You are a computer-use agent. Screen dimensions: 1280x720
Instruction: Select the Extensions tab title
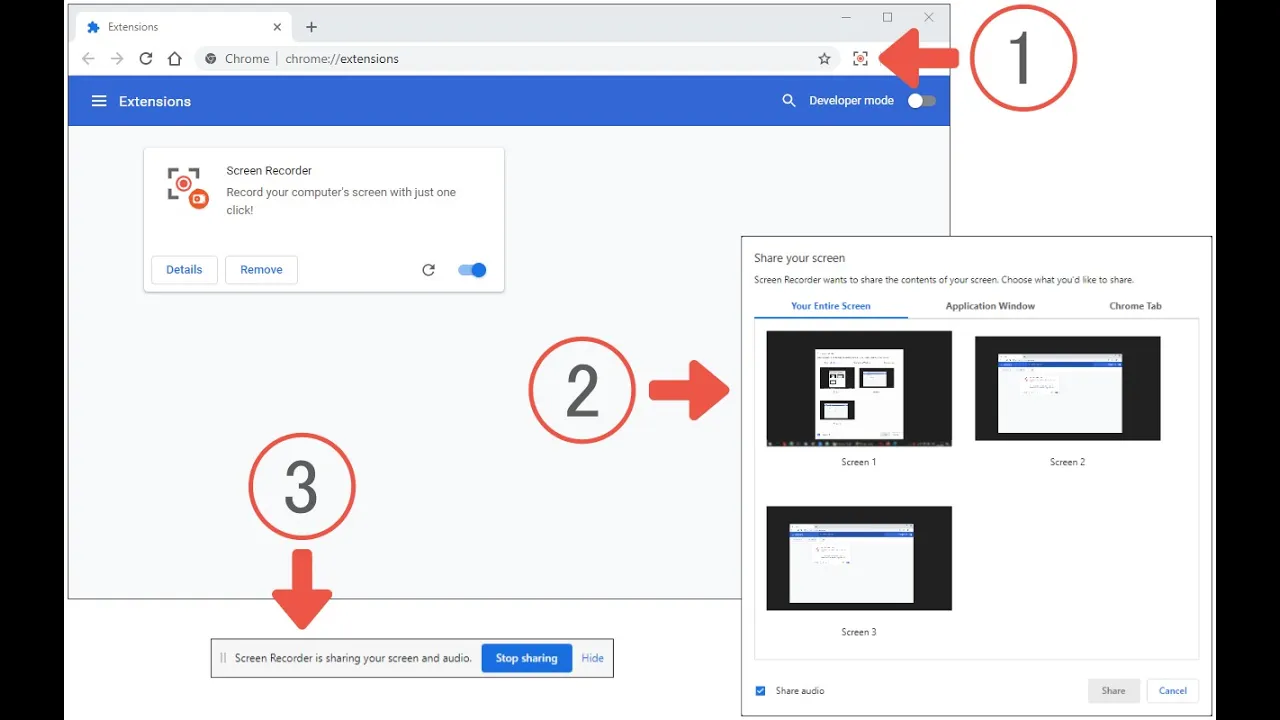click(x=133, y=27)
